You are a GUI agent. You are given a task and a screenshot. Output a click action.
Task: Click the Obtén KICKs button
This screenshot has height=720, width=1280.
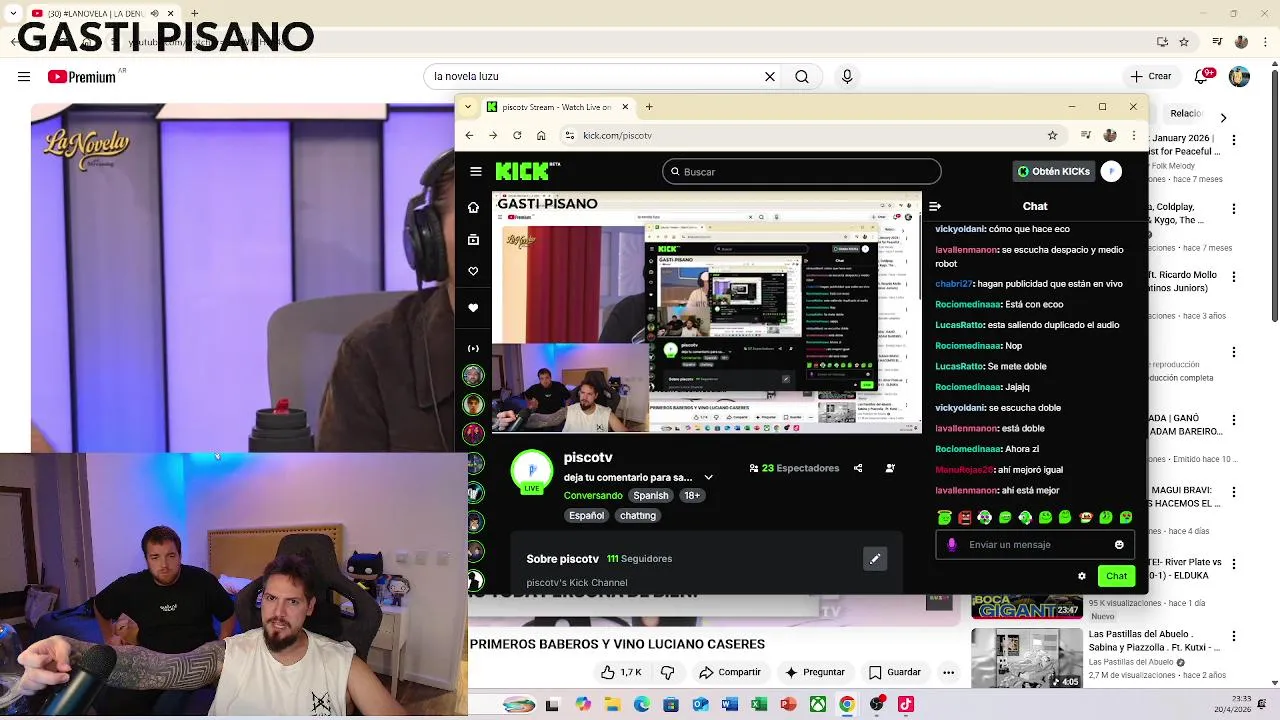pyautogui.click(x=1054, y=172)
